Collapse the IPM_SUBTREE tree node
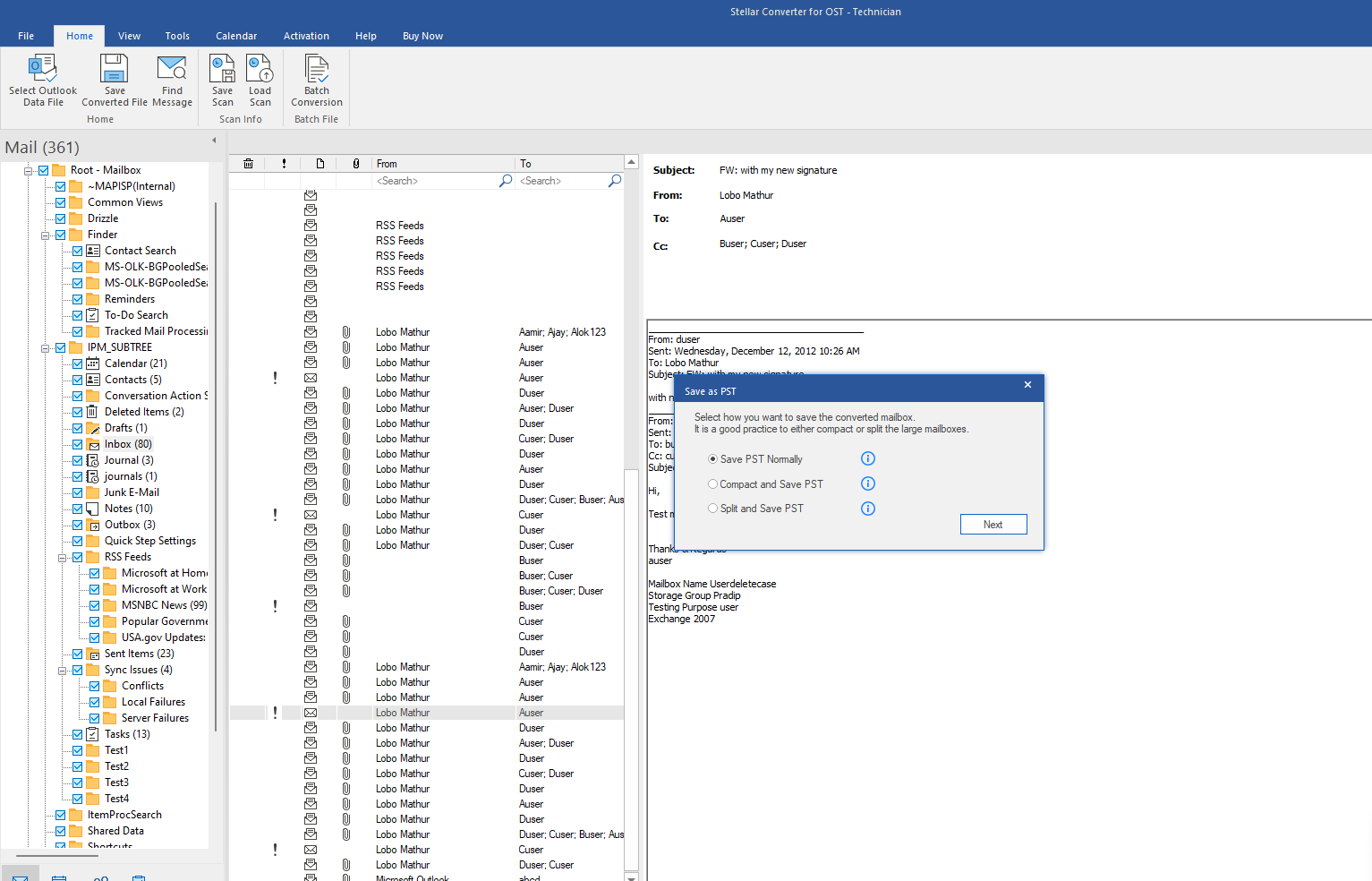 click(x=45, y=347)
